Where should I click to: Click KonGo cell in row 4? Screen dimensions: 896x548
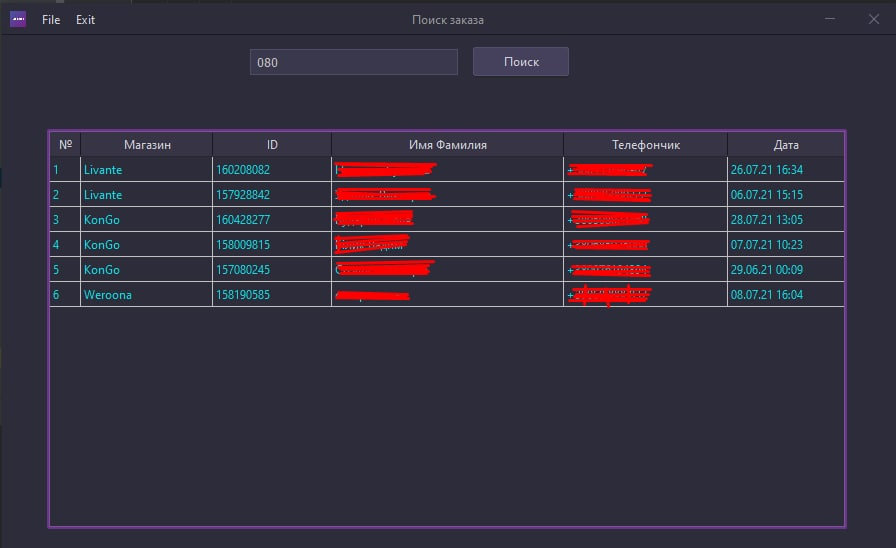click(147, 245)
